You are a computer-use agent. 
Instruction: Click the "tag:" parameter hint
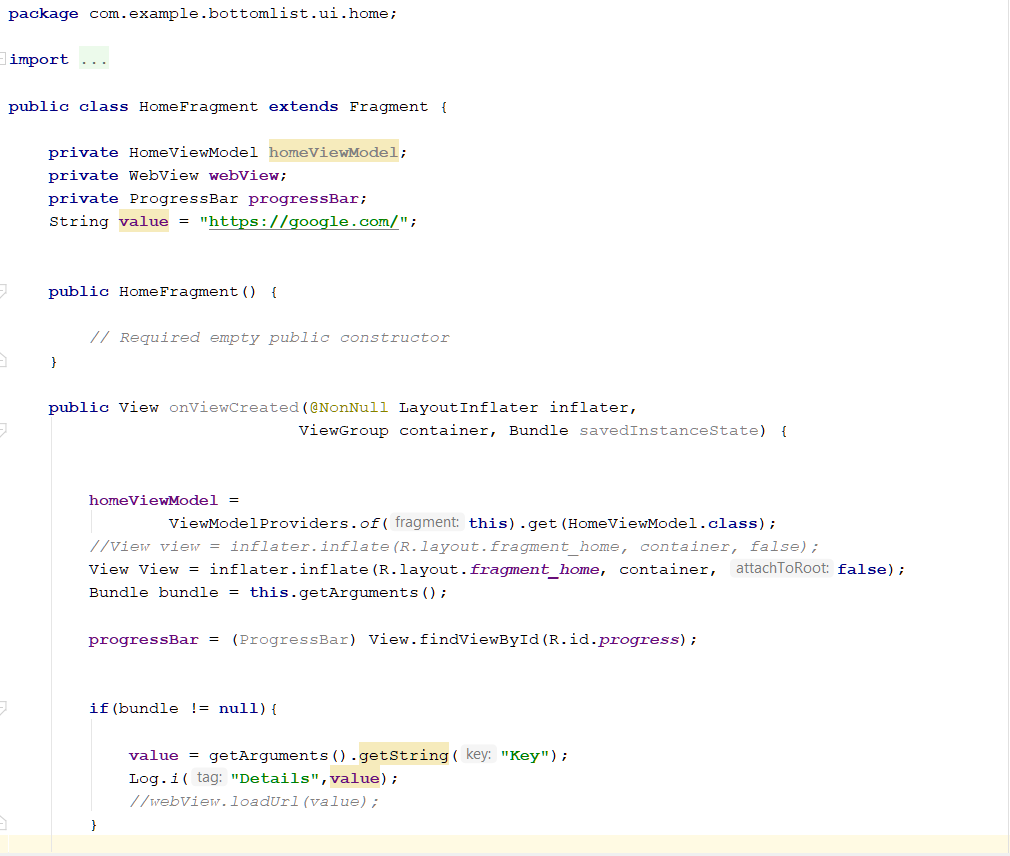pyautogui.click(x=209, y=777)
